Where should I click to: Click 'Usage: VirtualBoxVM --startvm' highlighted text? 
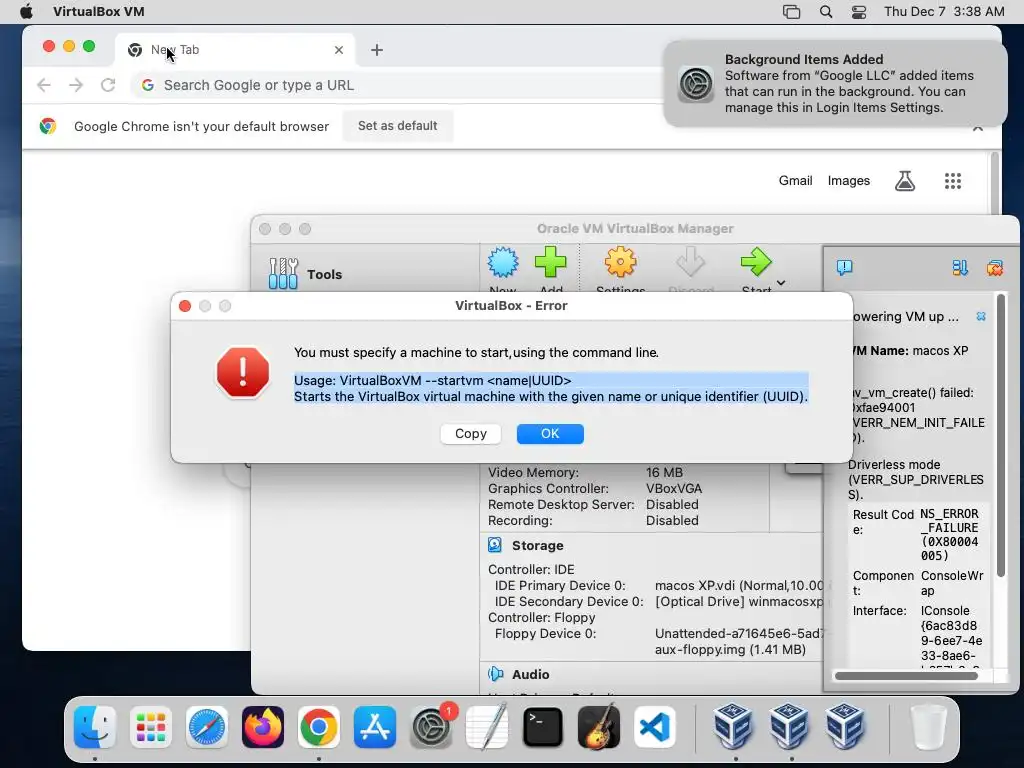(x=432, y=380)
